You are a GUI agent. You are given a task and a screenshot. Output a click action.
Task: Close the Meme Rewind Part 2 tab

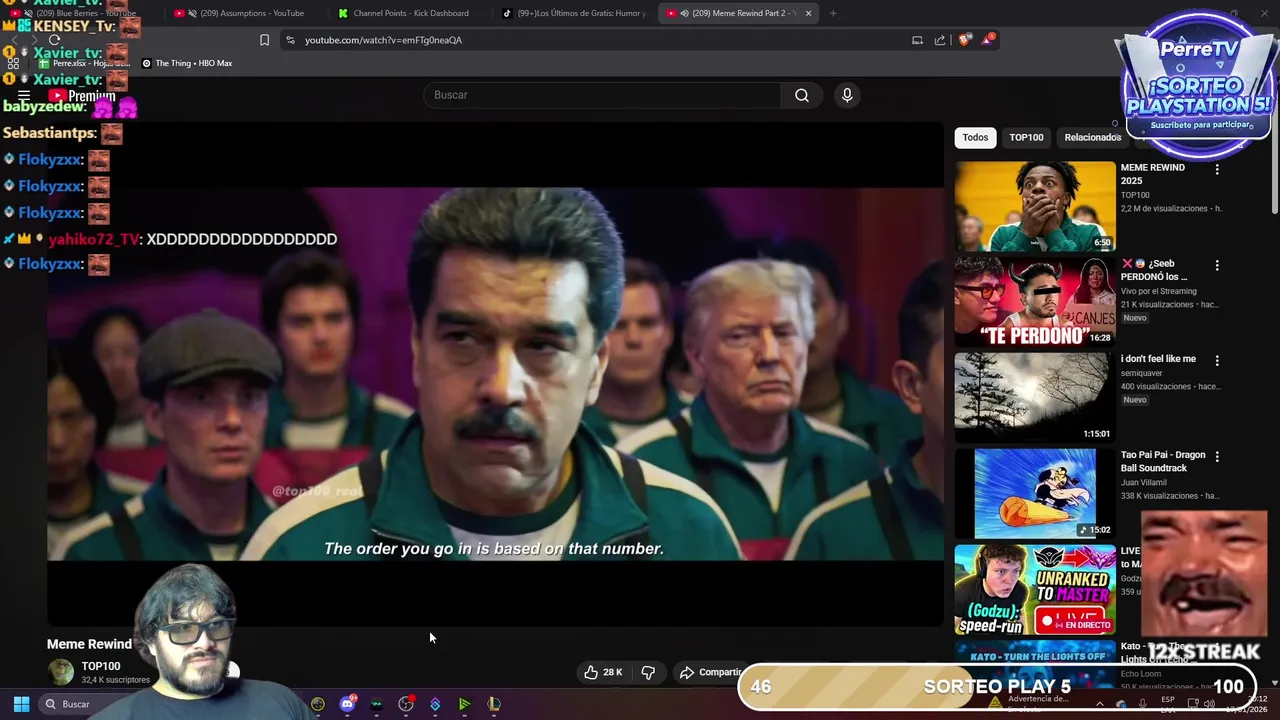(x=808, y=13)
